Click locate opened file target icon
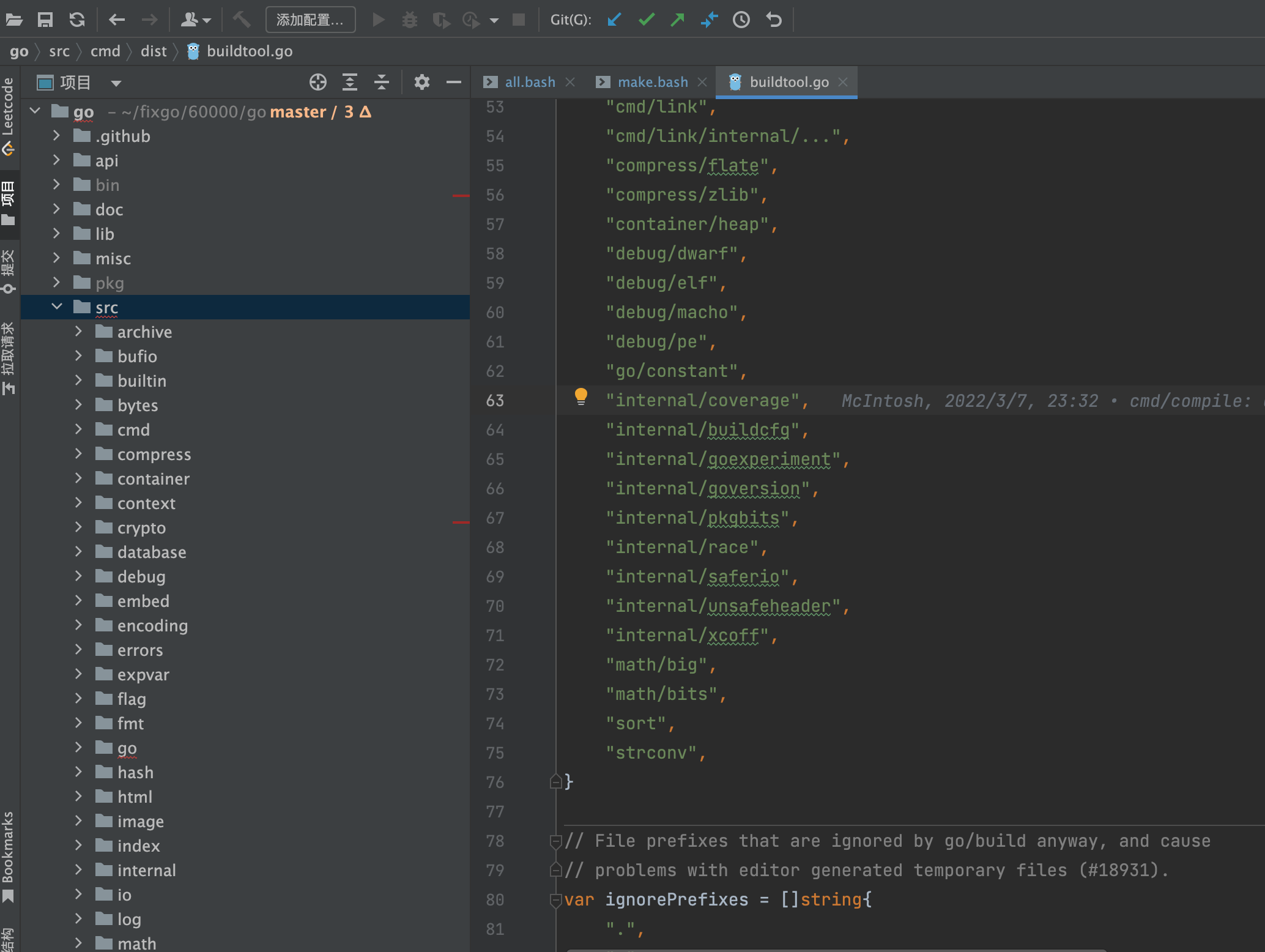1265x952 pixels. [318, 82]
